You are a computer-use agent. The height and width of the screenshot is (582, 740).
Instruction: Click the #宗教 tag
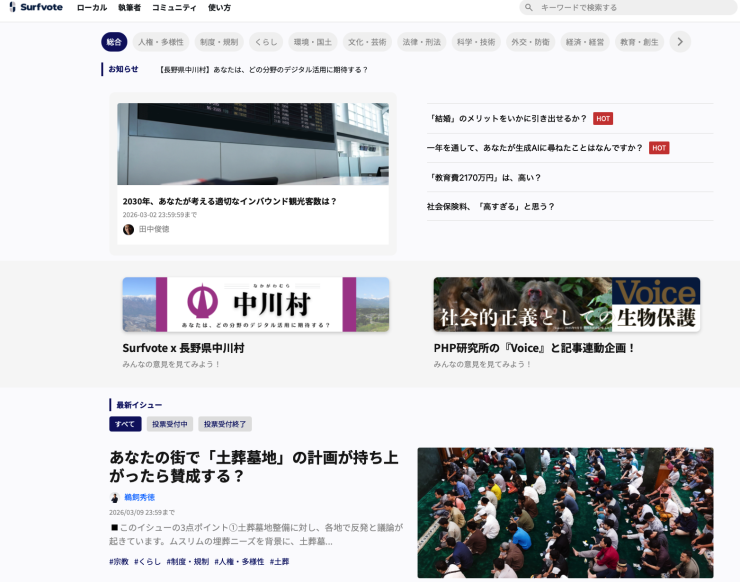(119, 562)
